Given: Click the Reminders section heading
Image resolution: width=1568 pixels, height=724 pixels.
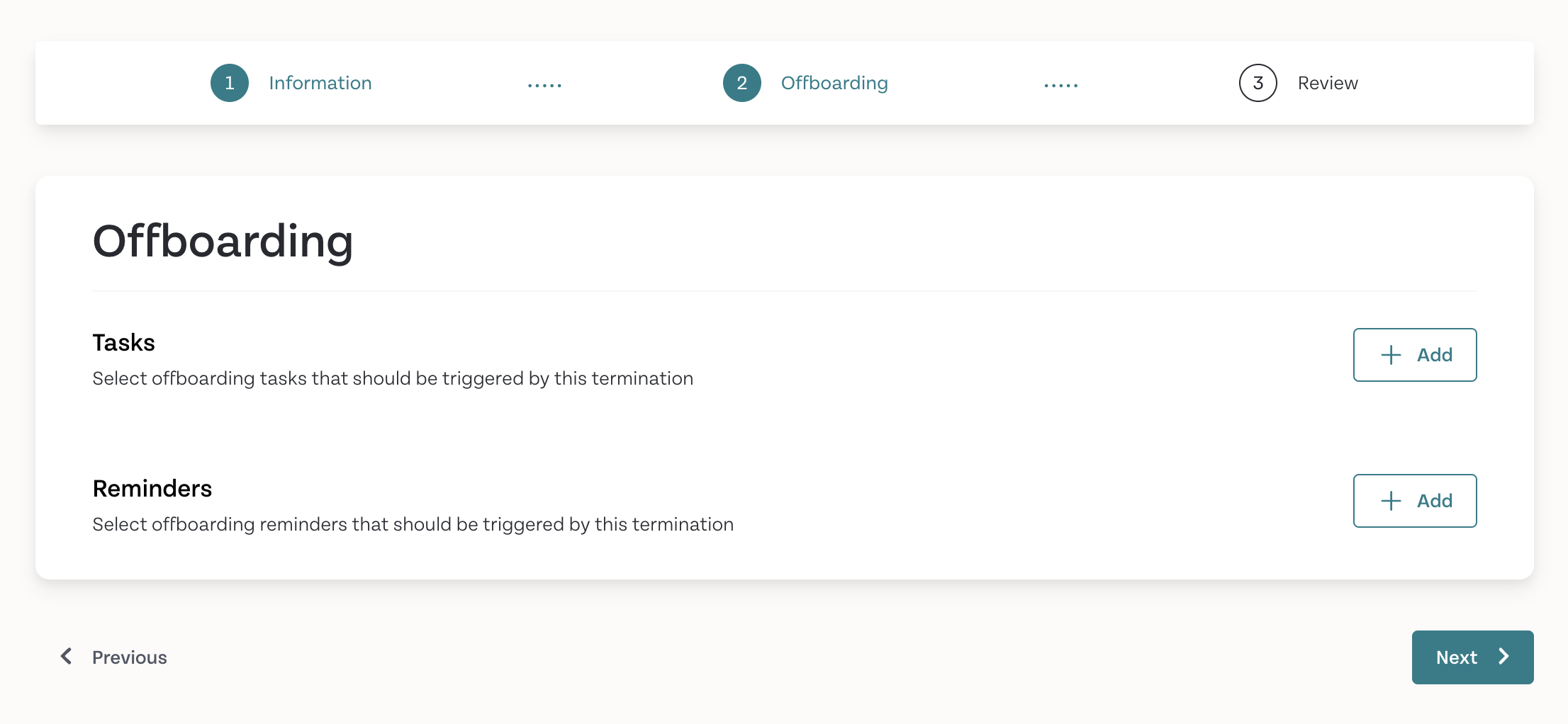Looking at the screenshot, I should tap(152, 489).
